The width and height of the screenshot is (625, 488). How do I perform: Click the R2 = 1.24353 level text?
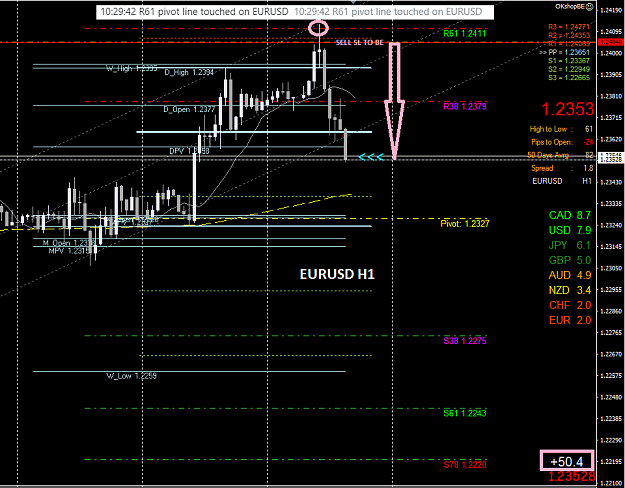569,35
